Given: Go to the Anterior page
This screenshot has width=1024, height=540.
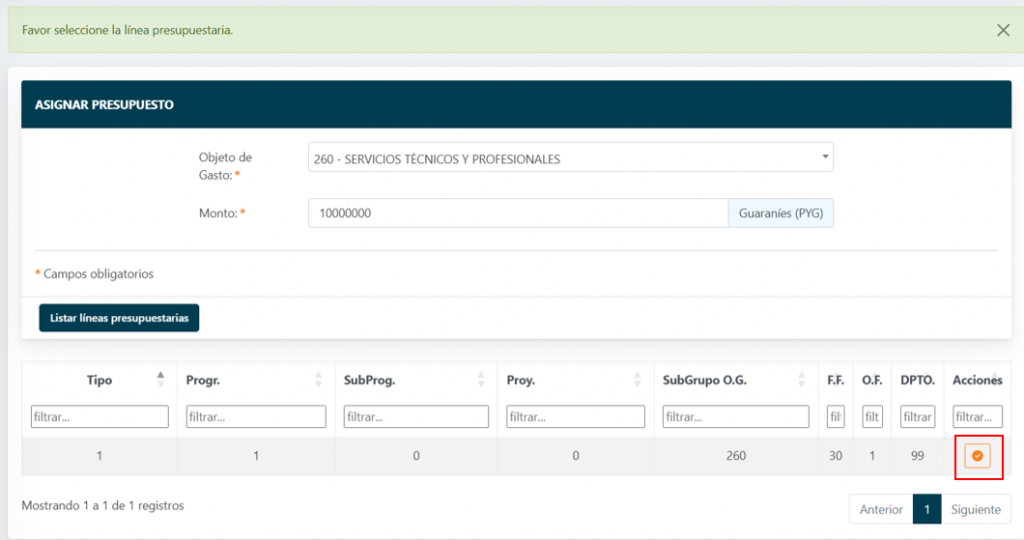Looking at the screenshot, I should 881,509.
